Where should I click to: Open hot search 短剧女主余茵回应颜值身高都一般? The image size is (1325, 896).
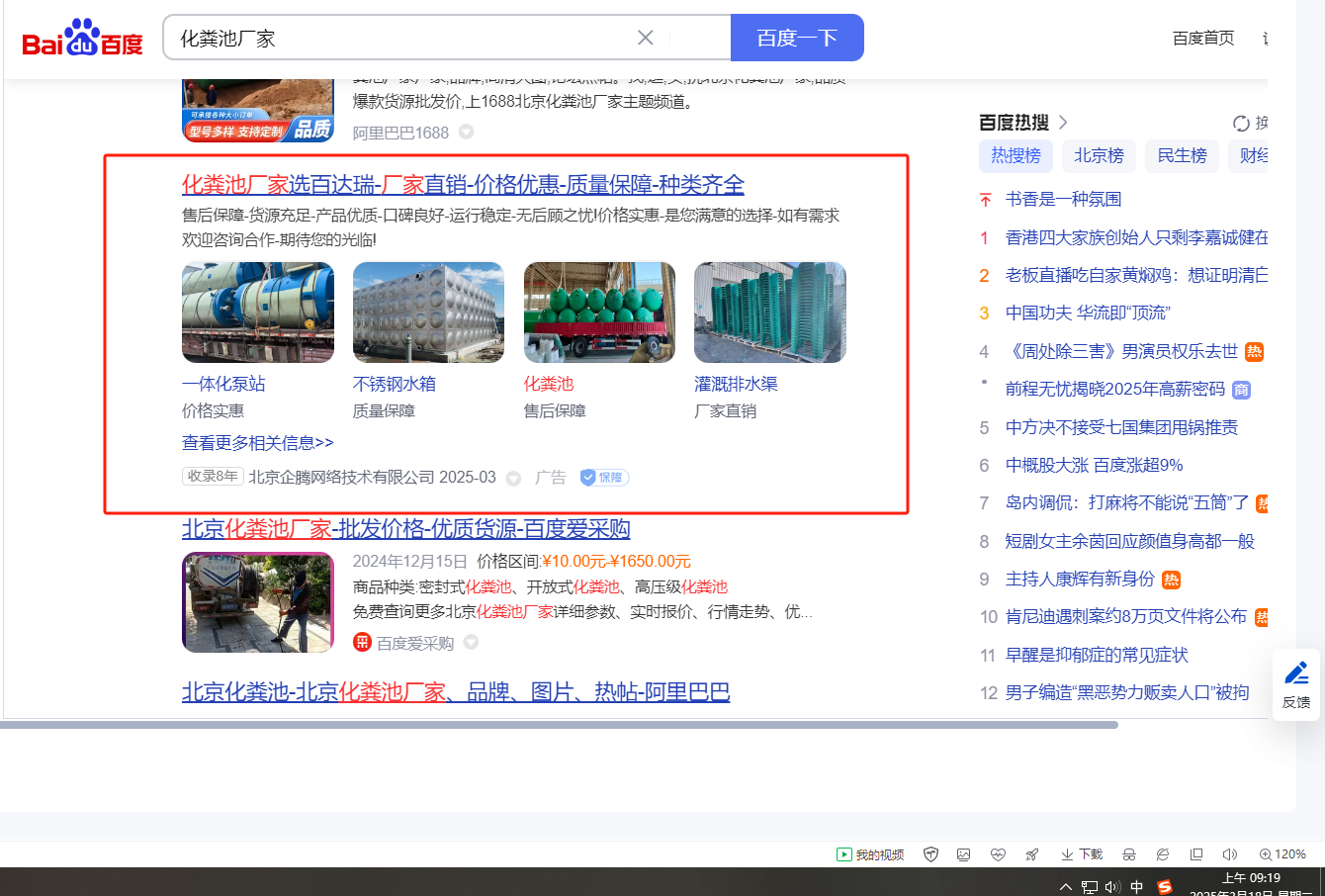pyautogui.click(x=1130, y=541)
